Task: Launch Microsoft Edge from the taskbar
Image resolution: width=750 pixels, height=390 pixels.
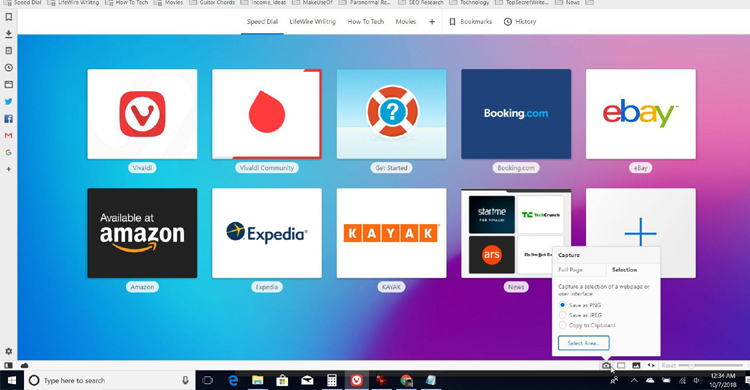Action: pos(233,380)
